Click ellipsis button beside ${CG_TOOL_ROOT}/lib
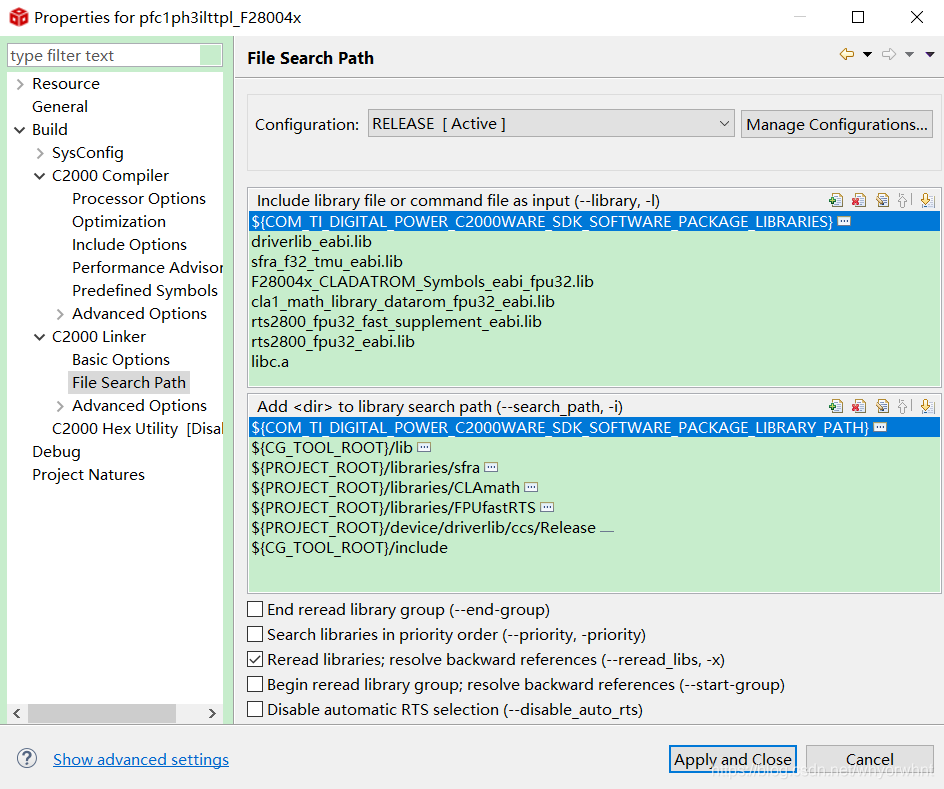The width and height of the screenshot is (944, 789). click(x=424, y=447)
